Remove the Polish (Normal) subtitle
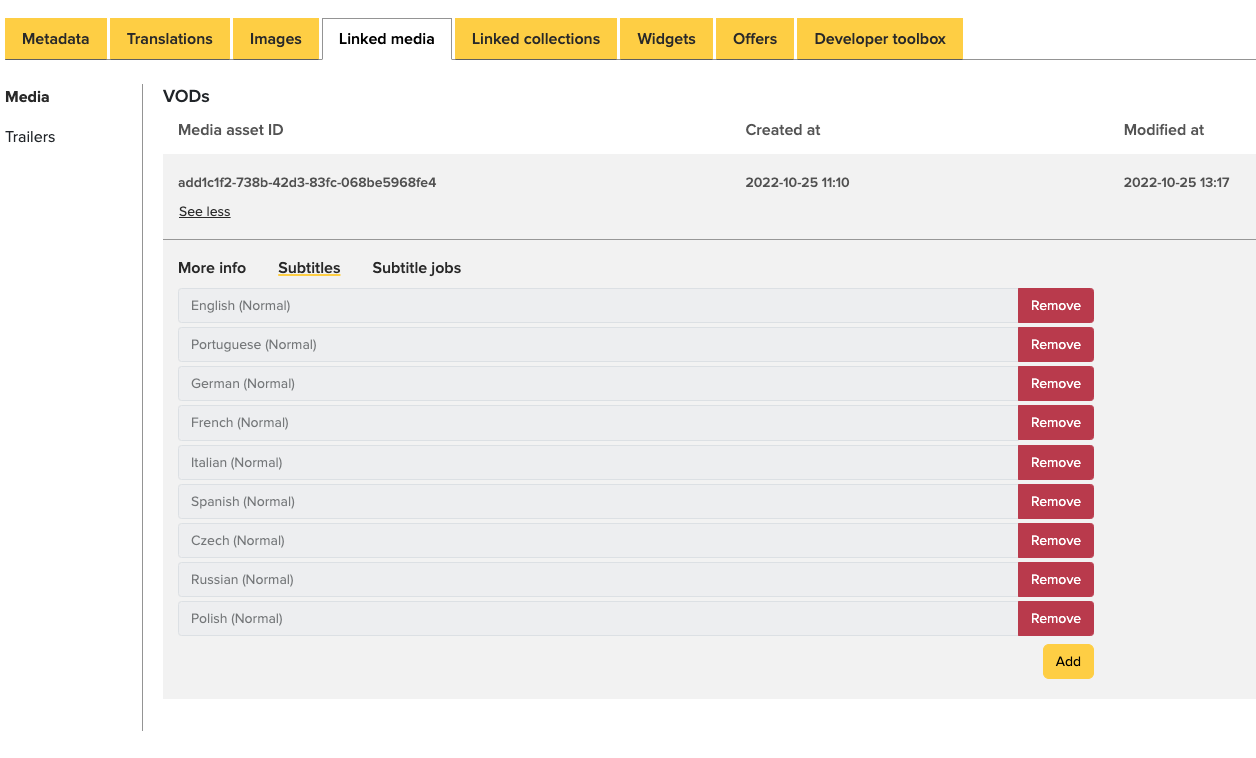1256x758 pixels. coord(1056,619)
